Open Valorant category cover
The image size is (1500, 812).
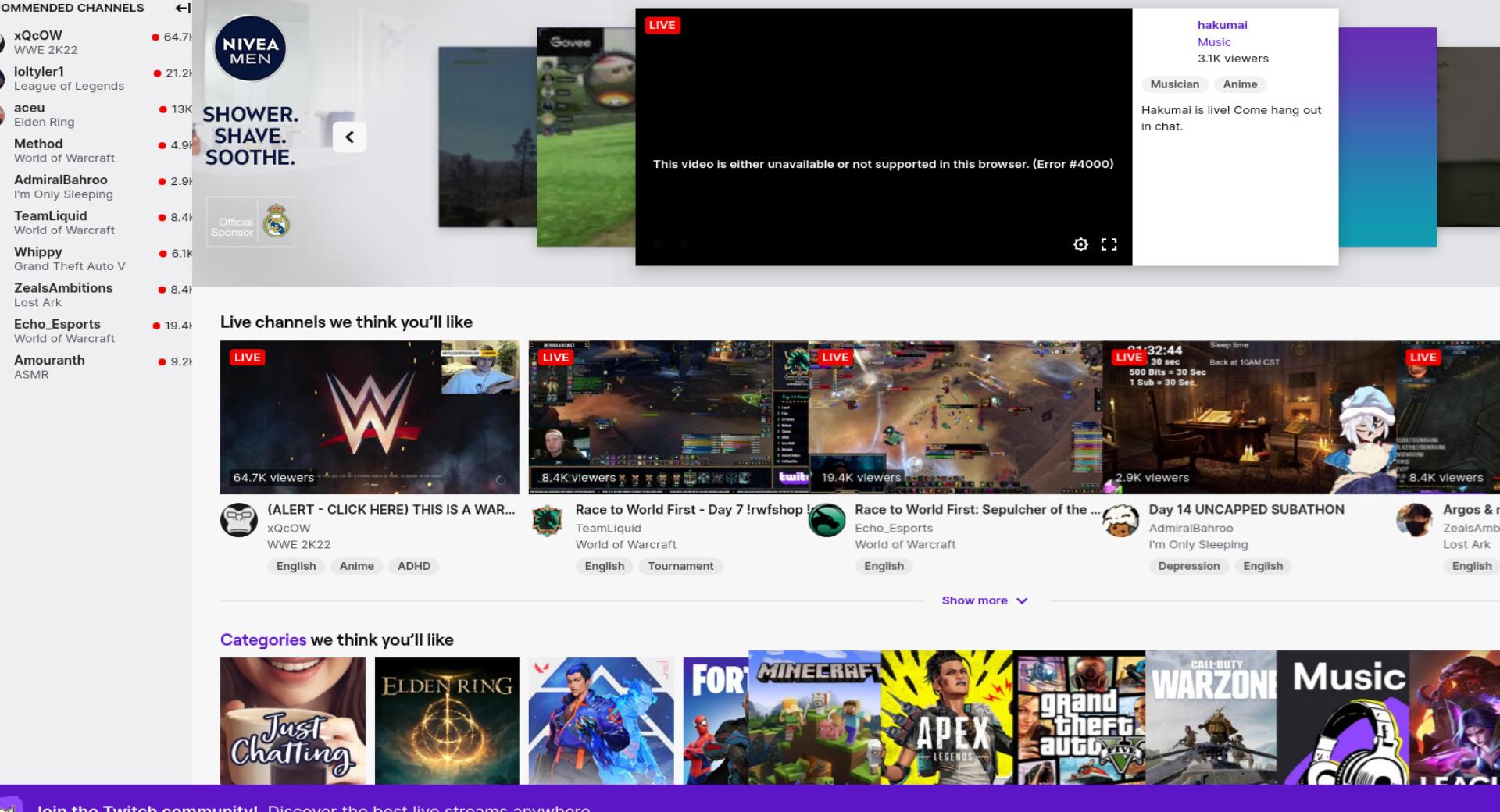tap(601, 721)
